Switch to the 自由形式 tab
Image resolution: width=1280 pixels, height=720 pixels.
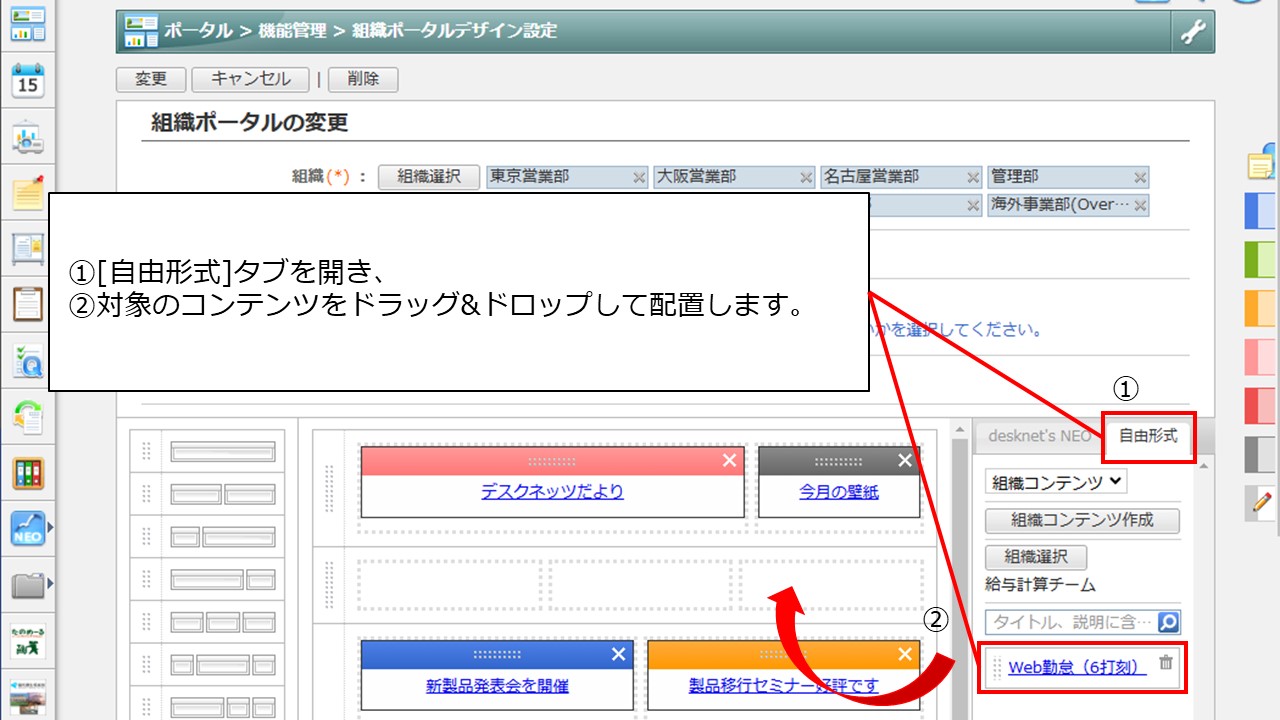tap(1148, 436)
